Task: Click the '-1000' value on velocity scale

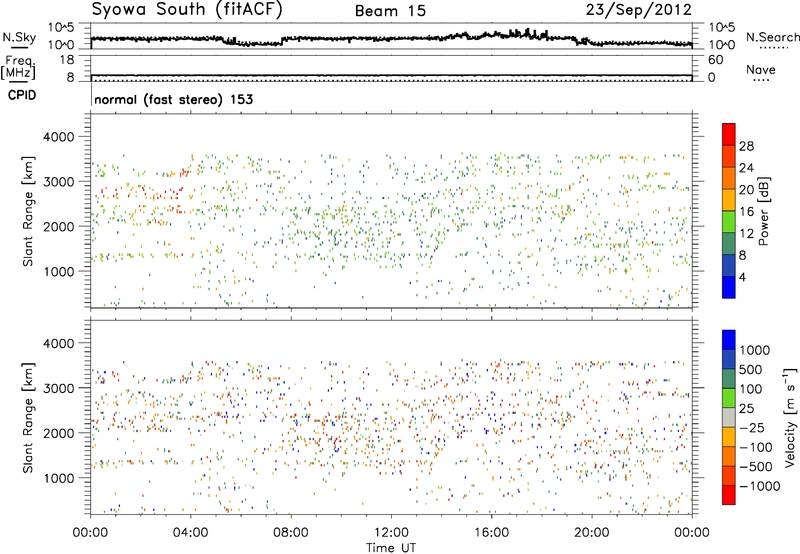Action: tap(759, 486)
